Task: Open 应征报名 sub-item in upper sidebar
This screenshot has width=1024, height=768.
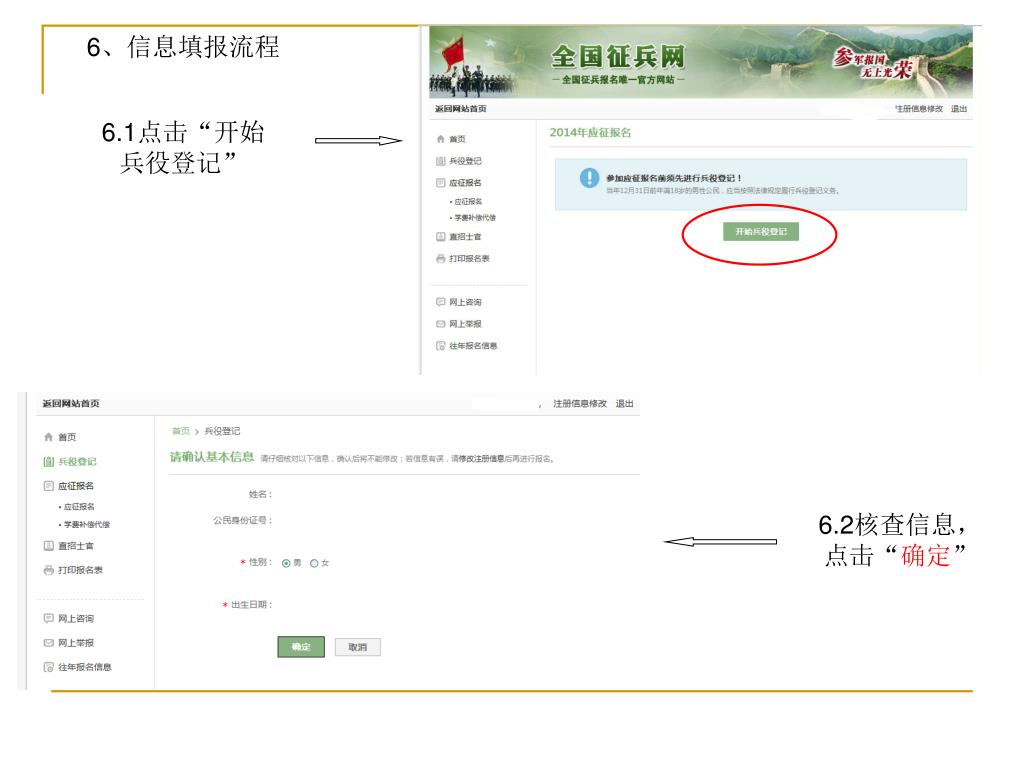Action: click(468, 202)
